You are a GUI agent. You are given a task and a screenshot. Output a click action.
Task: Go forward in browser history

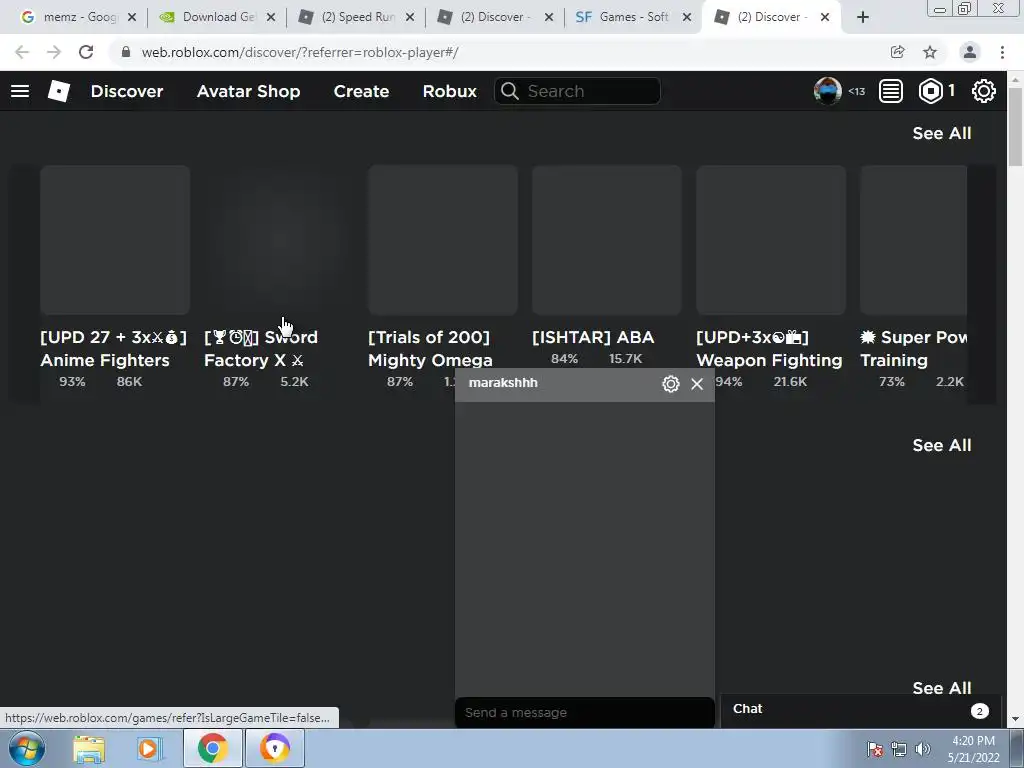click(54, 52)
